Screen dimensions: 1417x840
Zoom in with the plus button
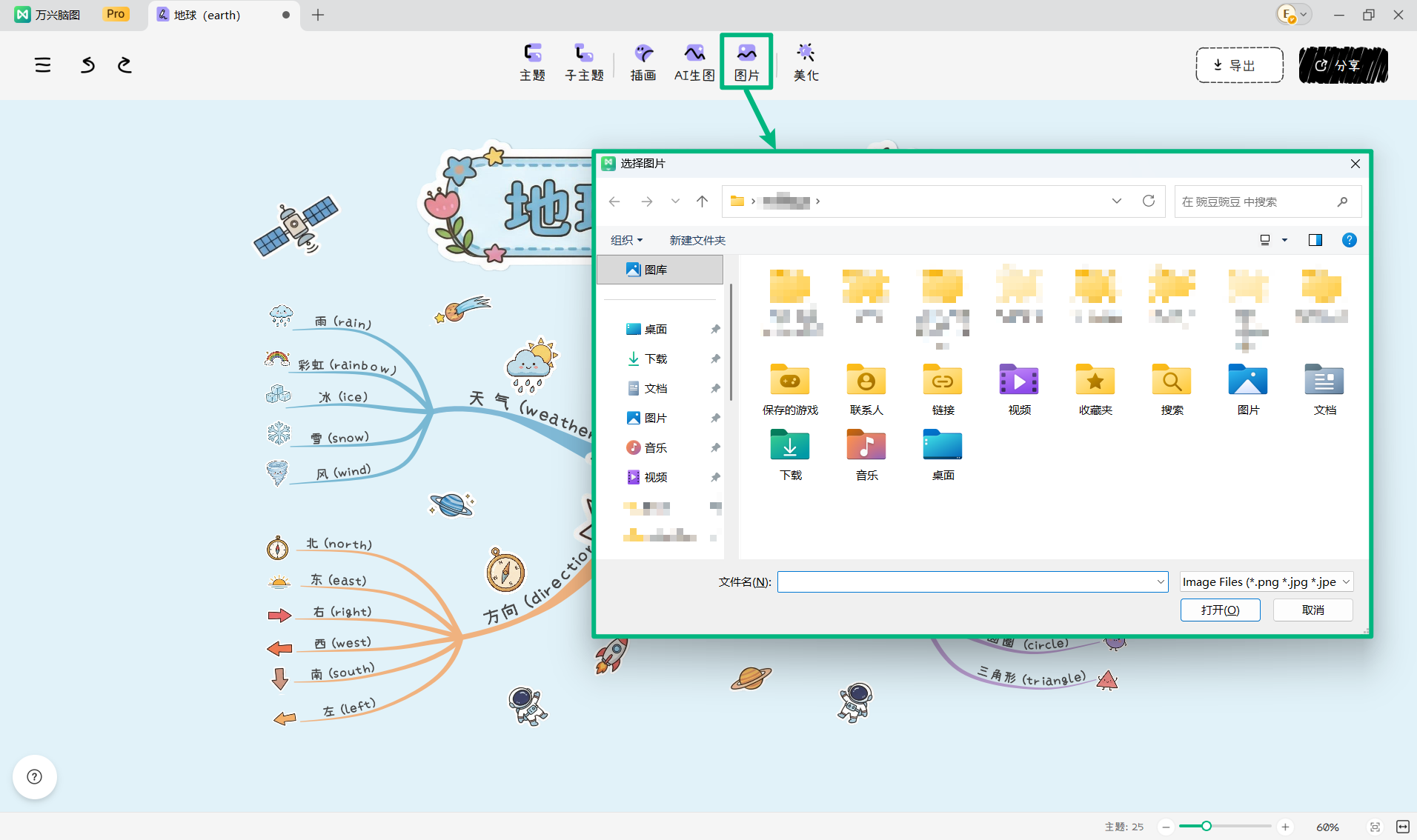1285,827
